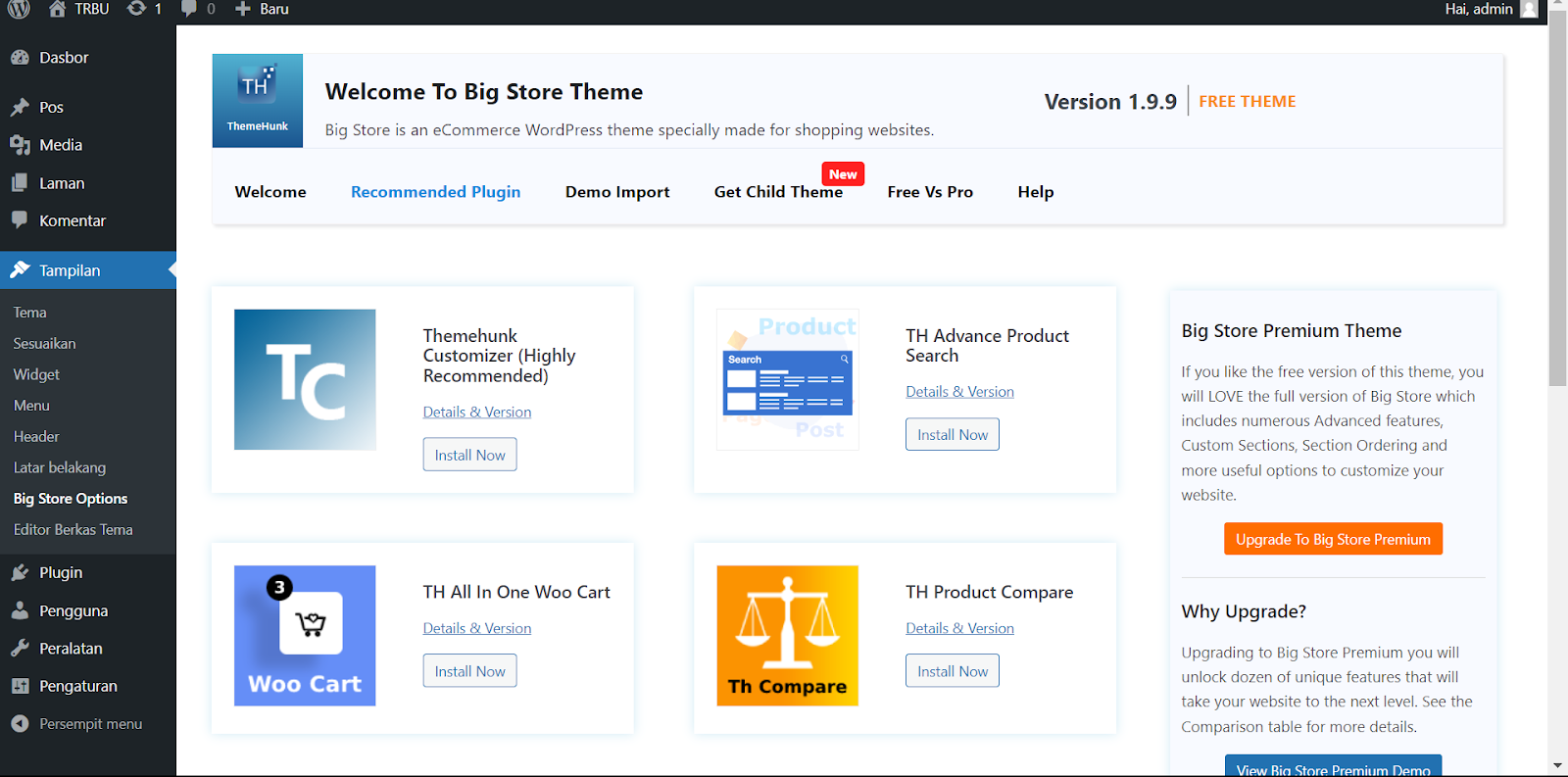Open Details & Version for TH Advance Product Search
This screenshot has height=777, width=1568.
tap(959, 392)
